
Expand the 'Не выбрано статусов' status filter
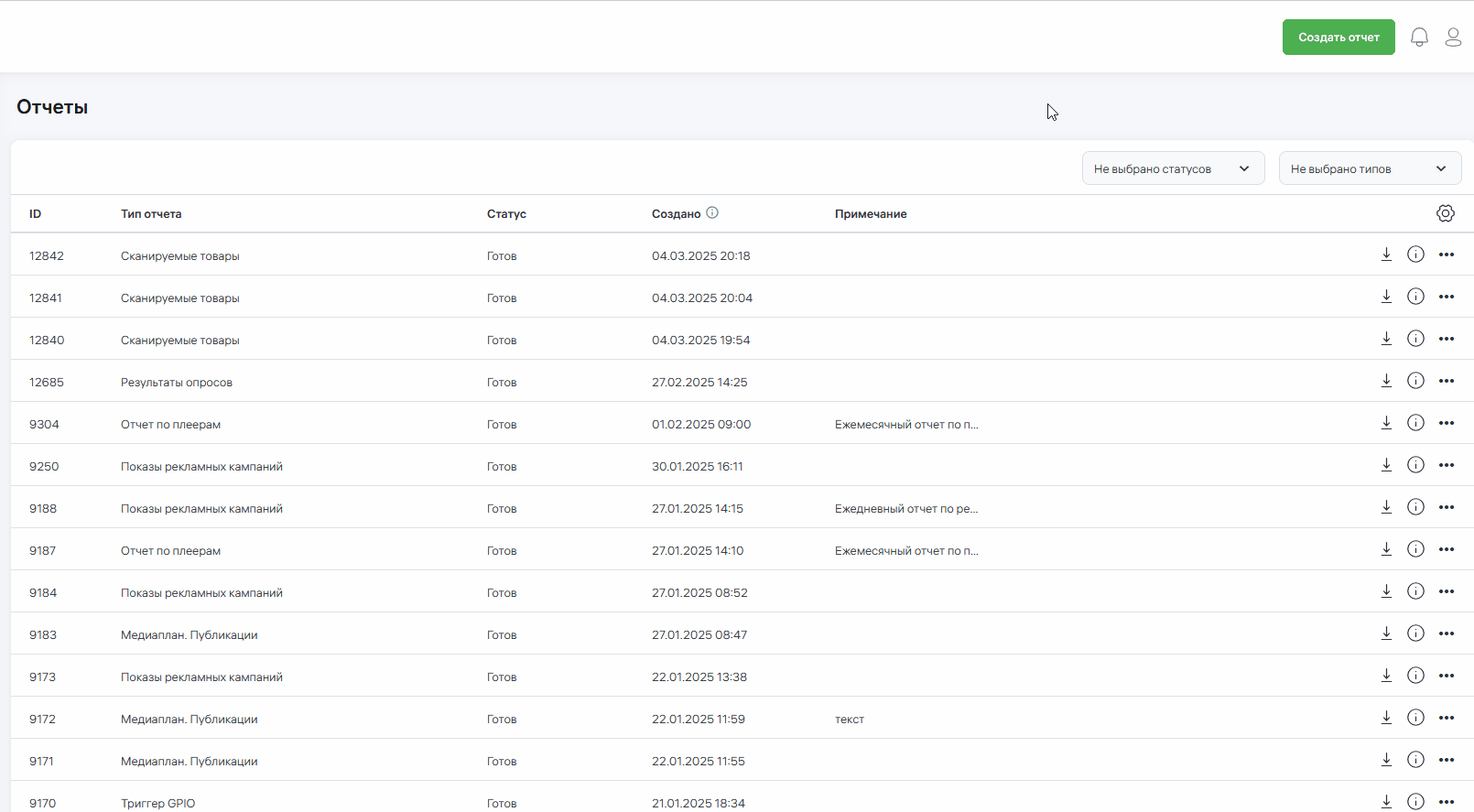[x=1173, y=168]
